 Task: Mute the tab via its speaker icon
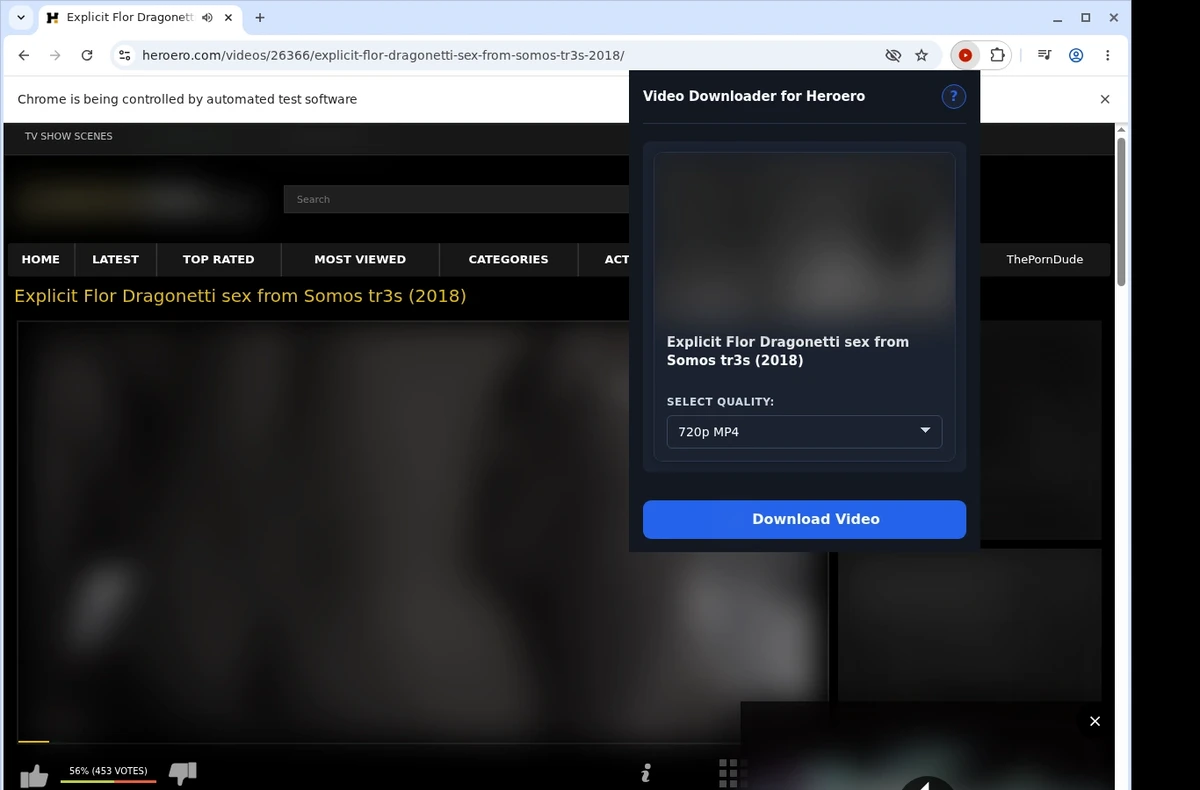point(207,18)
